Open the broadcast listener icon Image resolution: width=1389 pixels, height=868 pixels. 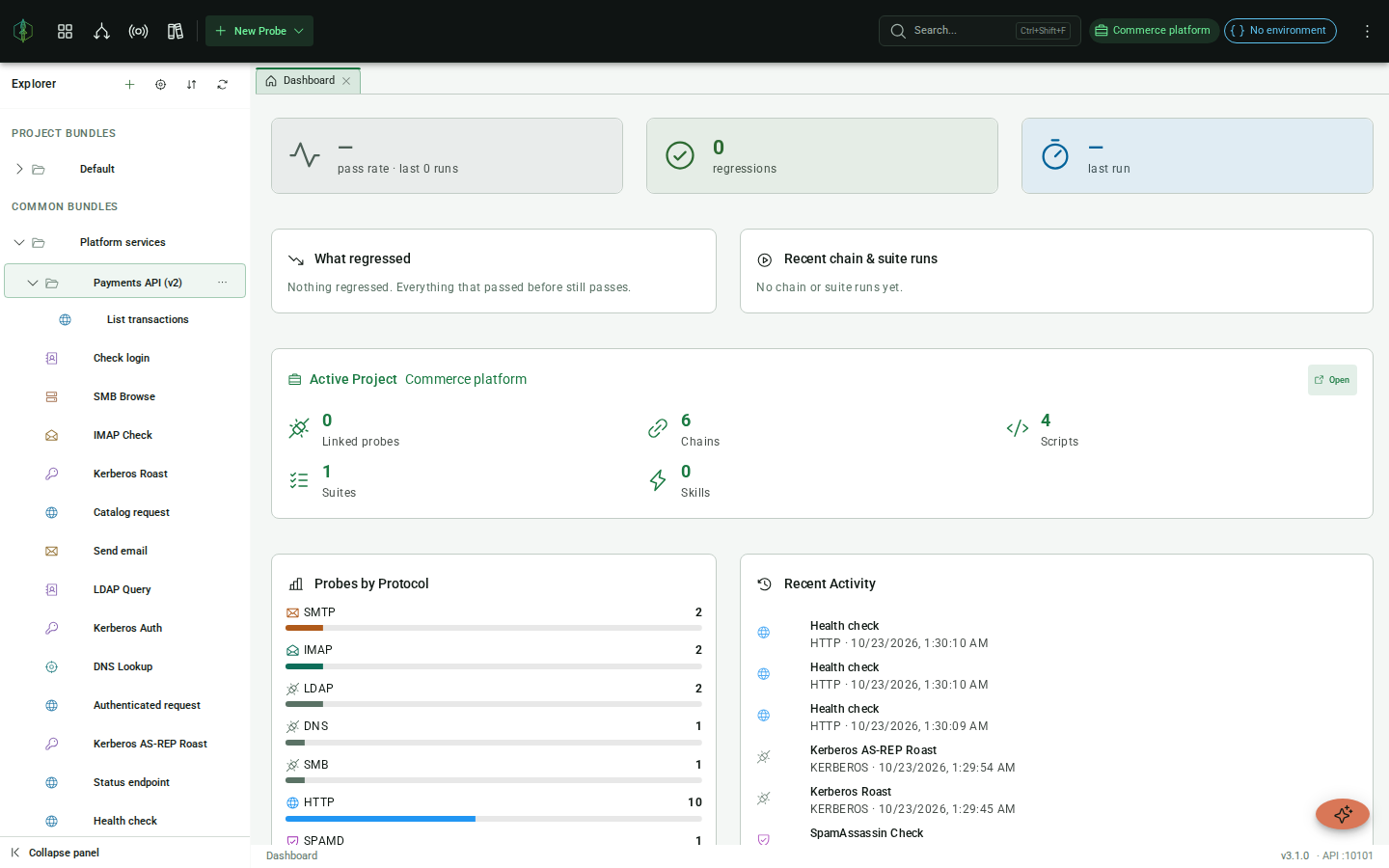pos(138,31)
